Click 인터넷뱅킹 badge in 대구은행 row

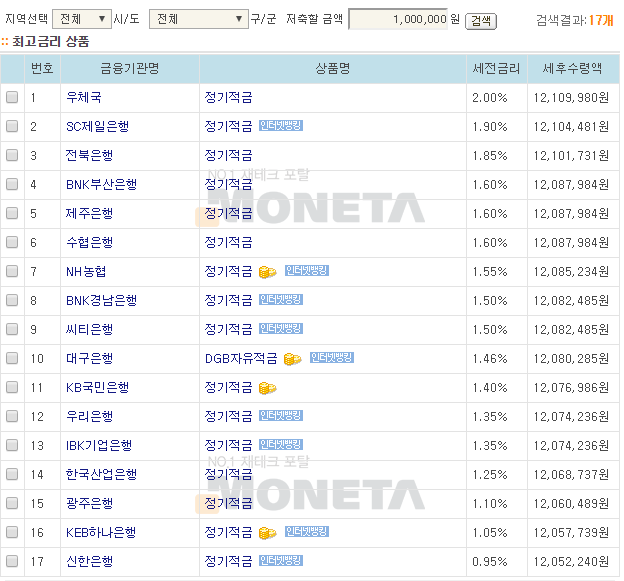(332, 358)
